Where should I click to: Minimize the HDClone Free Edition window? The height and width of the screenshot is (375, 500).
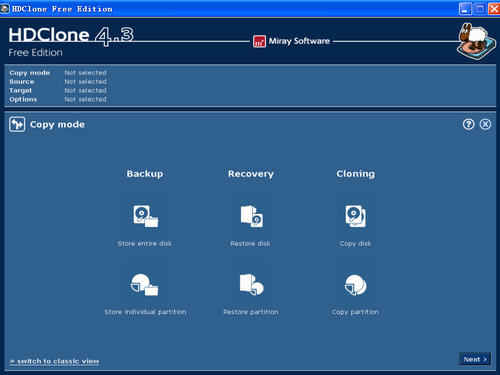(465, 9)
